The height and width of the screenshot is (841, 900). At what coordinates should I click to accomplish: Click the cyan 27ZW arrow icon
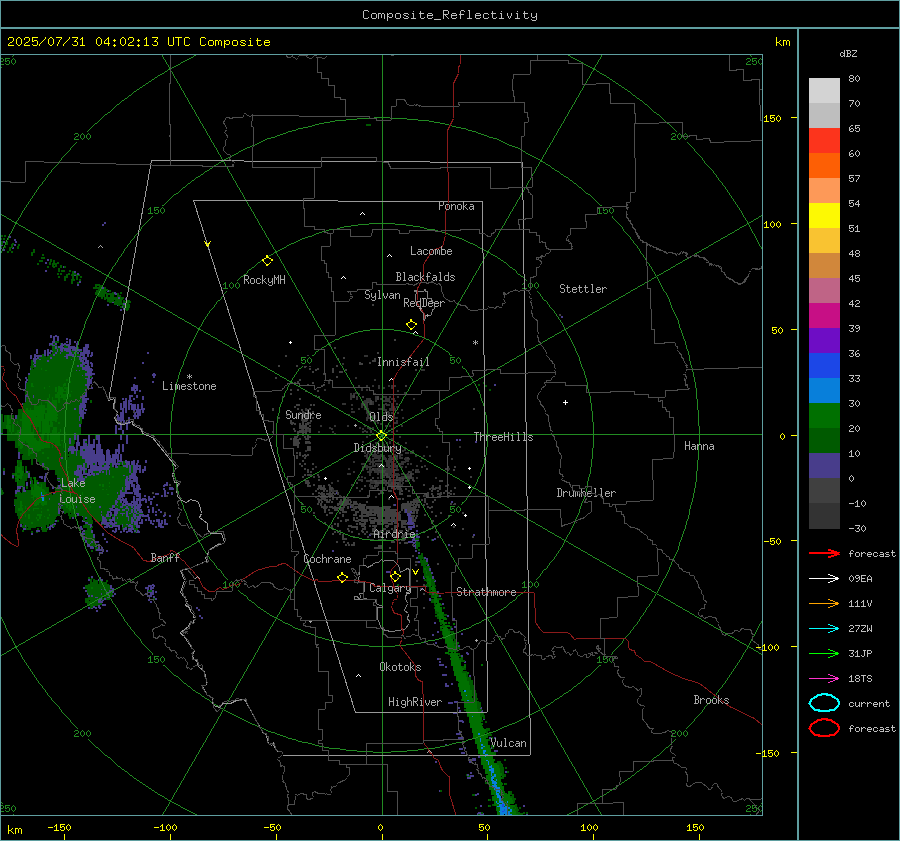[824, 629]
